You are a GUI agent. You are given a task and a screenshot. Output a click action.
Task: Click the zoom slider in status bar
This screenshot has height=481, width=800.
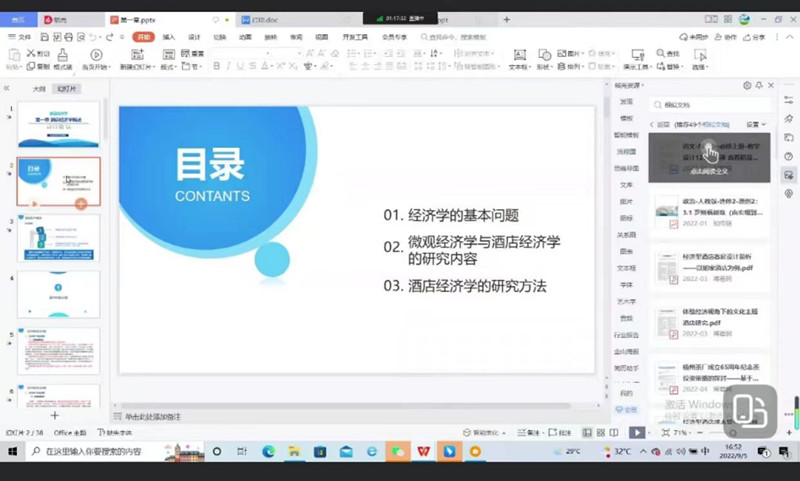[720, 432]
